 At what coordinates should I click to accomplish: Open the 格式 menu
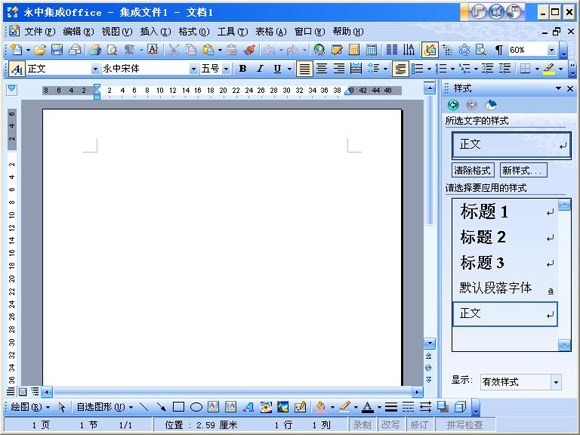pyautogui.click(x=193, y=32)
